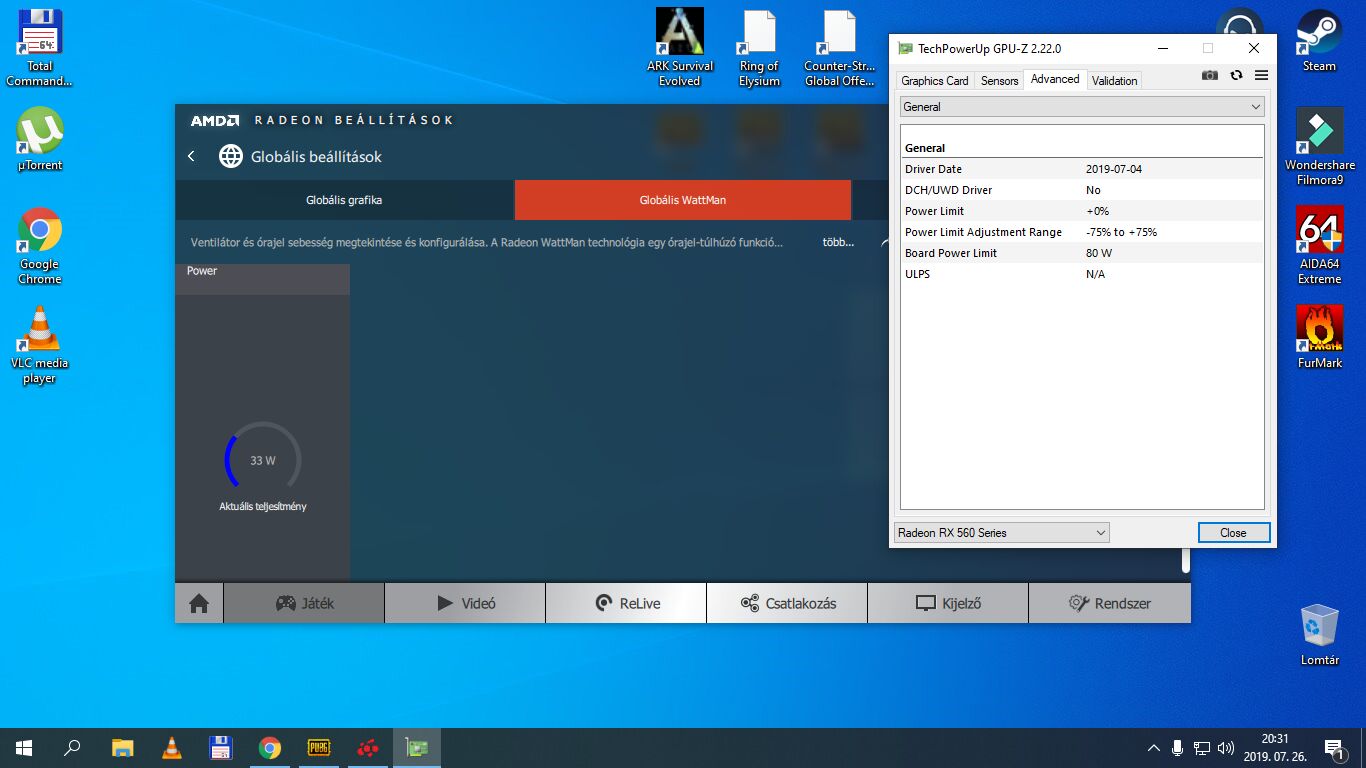Open Csatlakozás section

[x=787, y=603]
